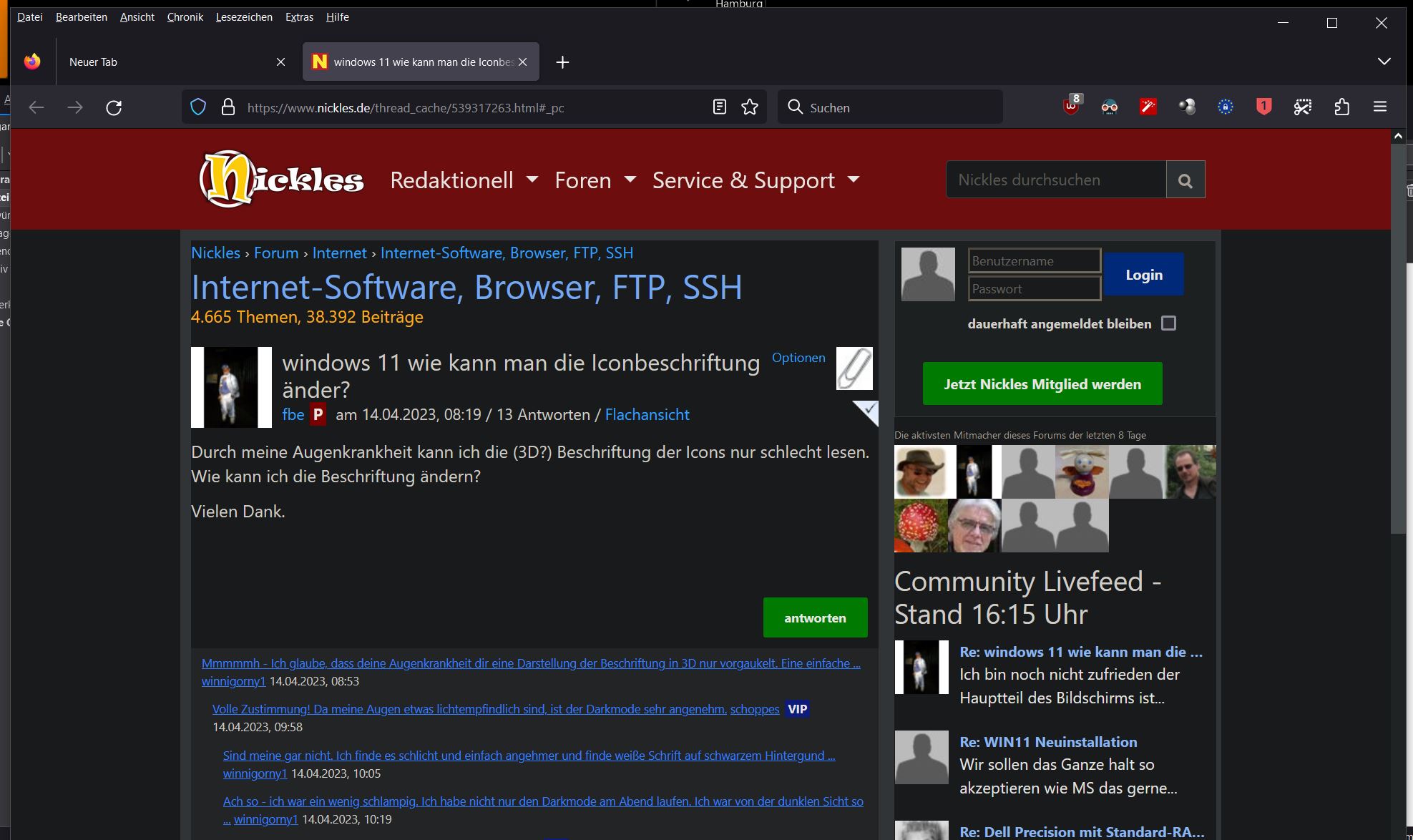Screen dimensions: 1413x840
Task: Click the URL address bar text
Action: tap(406, 108)
